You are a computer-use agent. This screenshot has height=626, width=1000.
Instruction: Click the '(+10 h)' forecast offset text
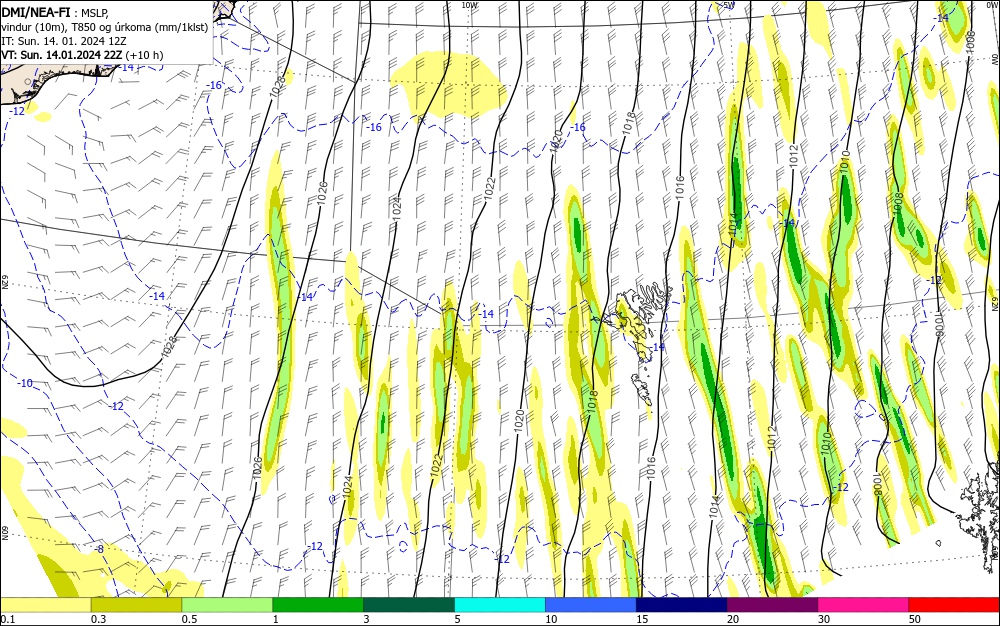pos(144,55)
